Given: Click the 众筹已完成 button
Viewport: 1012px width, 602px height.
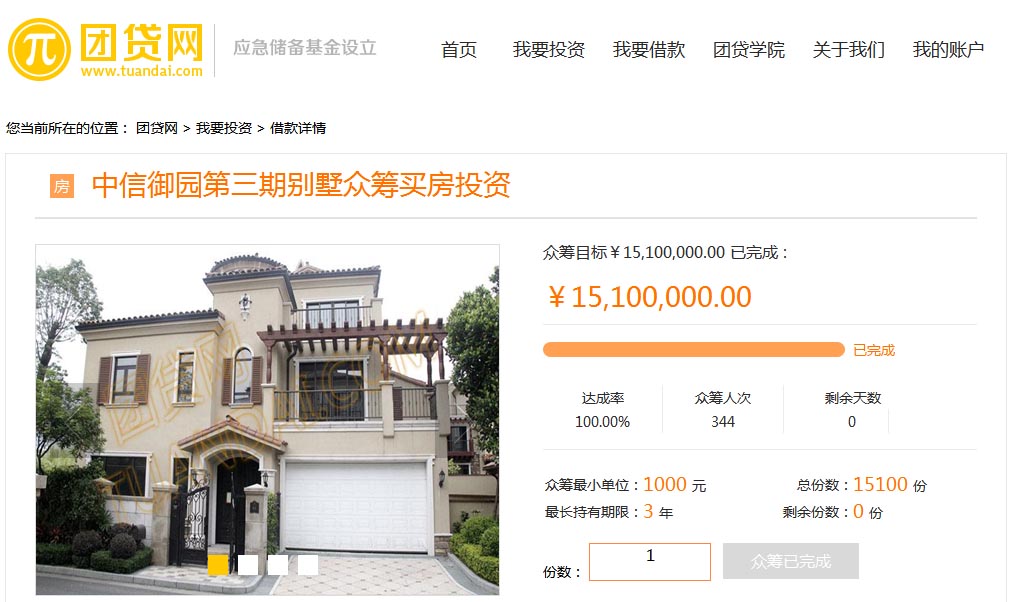Looking at the screenshot, I should coord(791,561).
